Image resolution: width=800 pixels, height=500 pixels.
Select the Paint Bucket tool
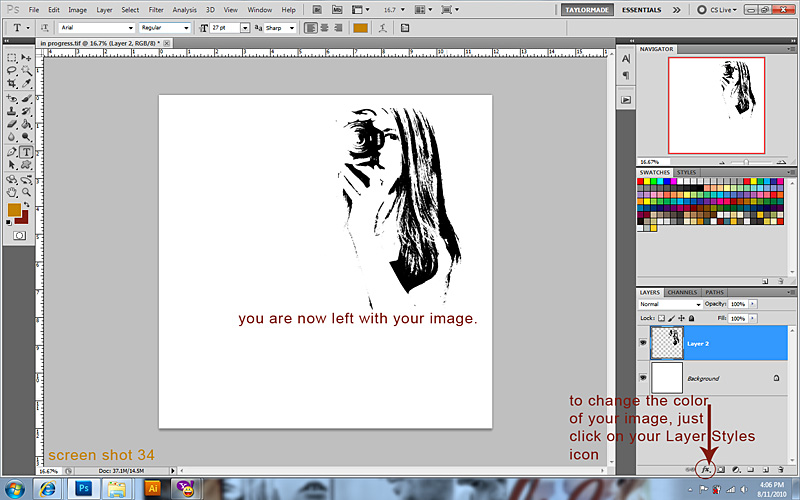coord(26,124)
